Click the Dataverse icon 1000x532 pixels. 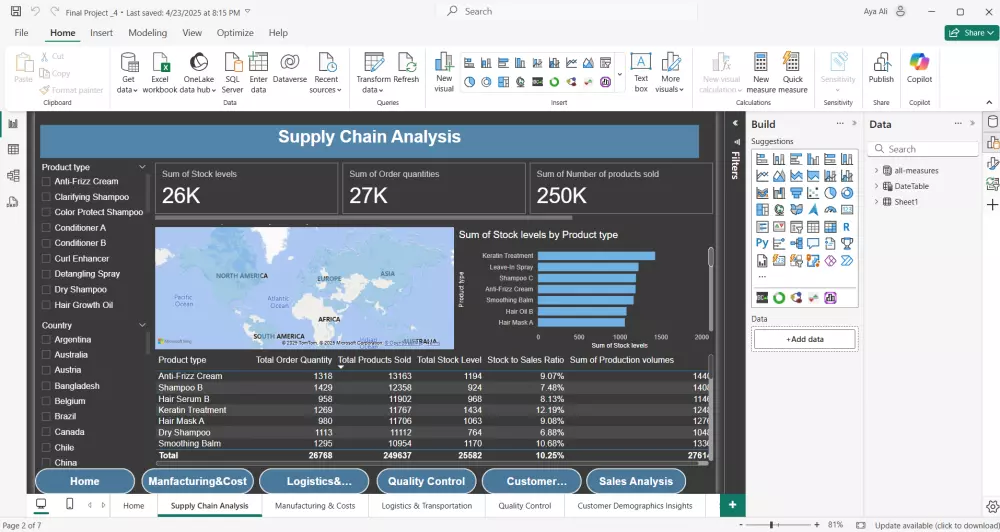tap(290, 63)
